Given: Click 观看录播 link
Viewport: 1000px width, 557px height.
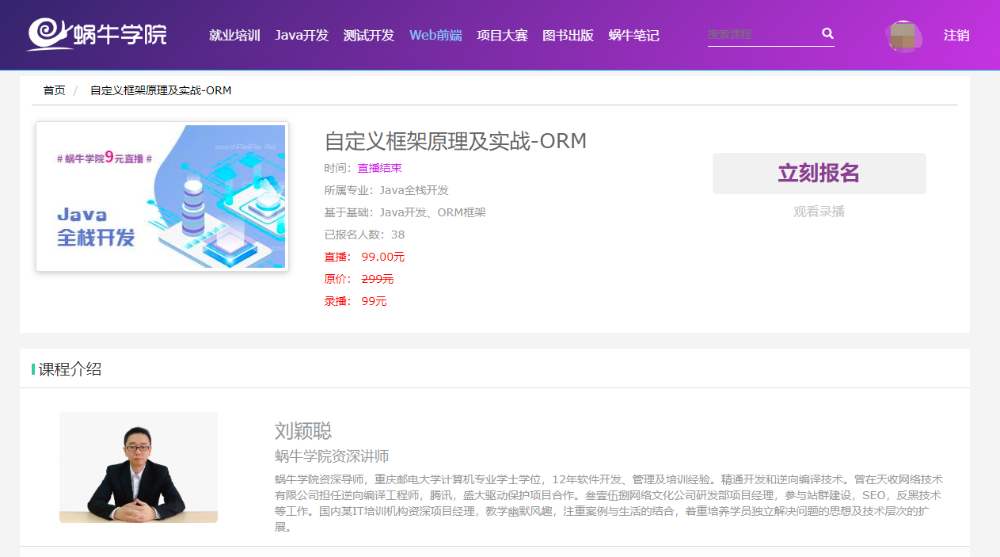Looking at the screenshot, I should 819,211.
